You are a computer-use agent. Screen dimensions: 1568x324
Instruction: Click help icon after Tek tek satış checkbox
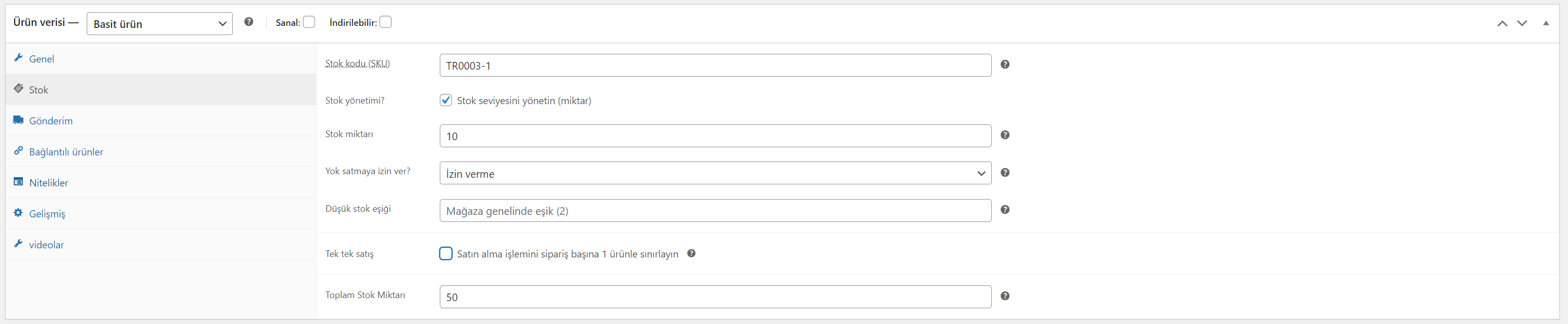click(691, 253)
